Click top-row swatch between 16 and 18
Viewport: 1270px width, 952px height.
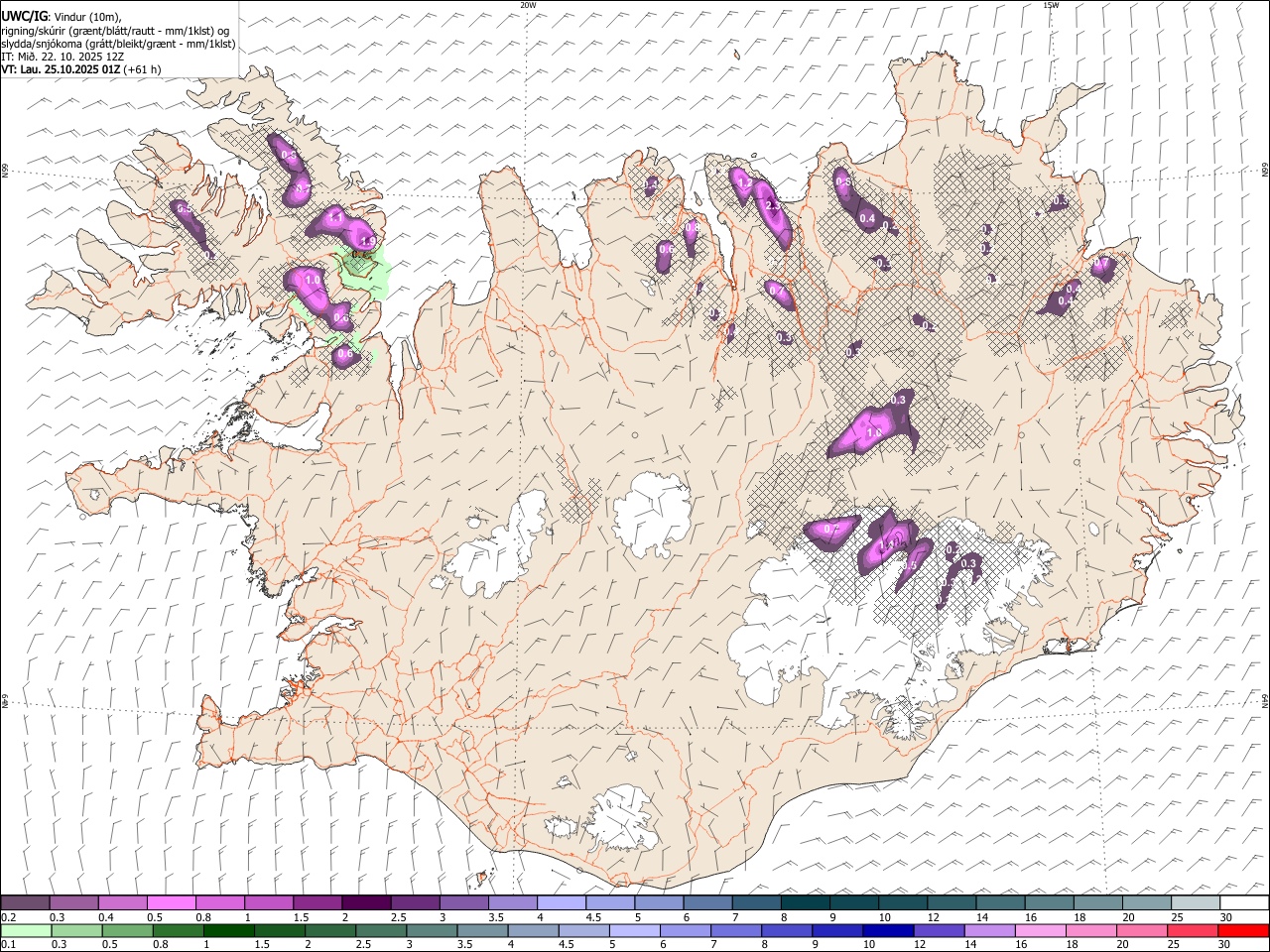coord(1050,903)
